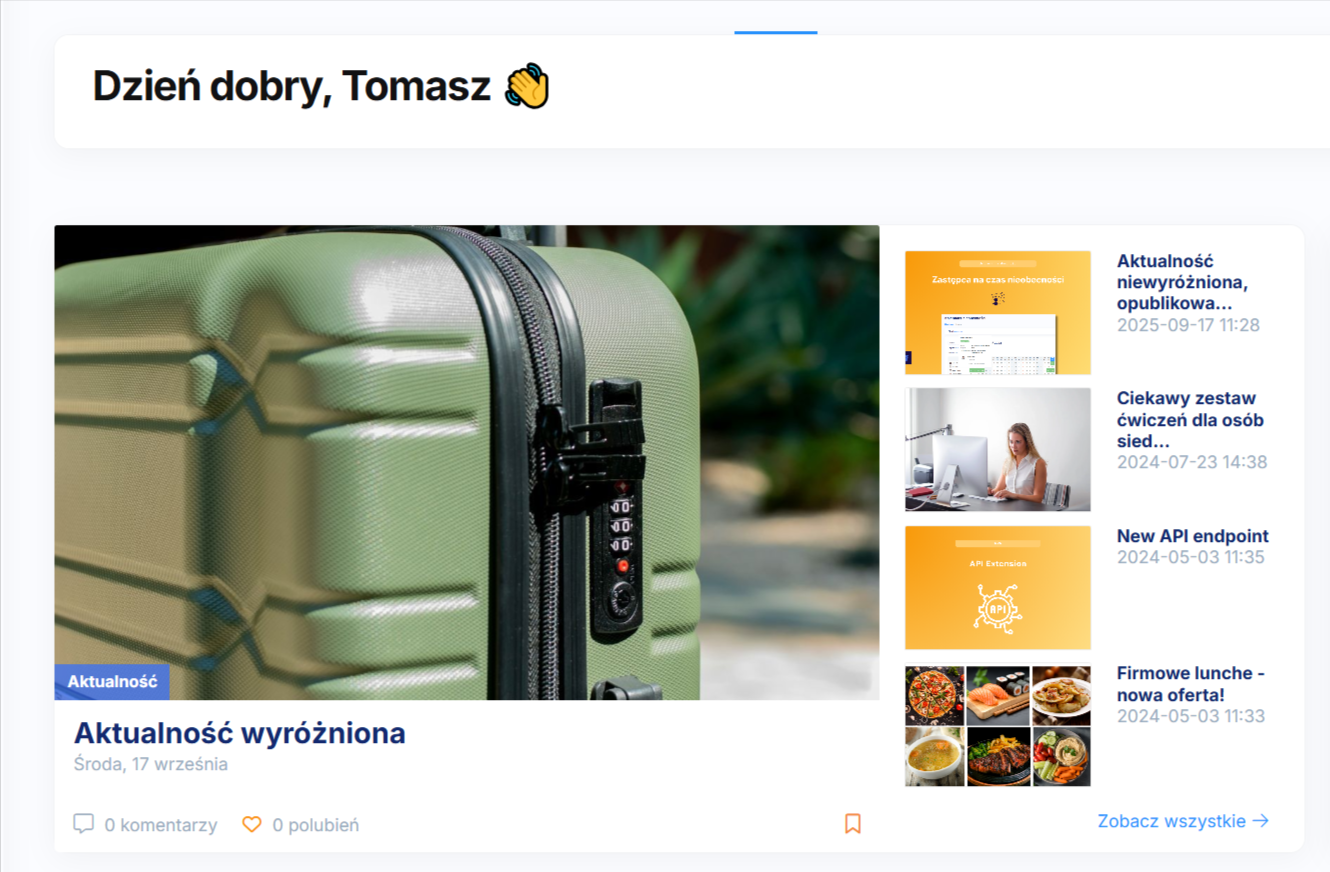Viewport: 1330px width, 872px height.
Task: Like the featured news with heart icon
Action: 252,824
